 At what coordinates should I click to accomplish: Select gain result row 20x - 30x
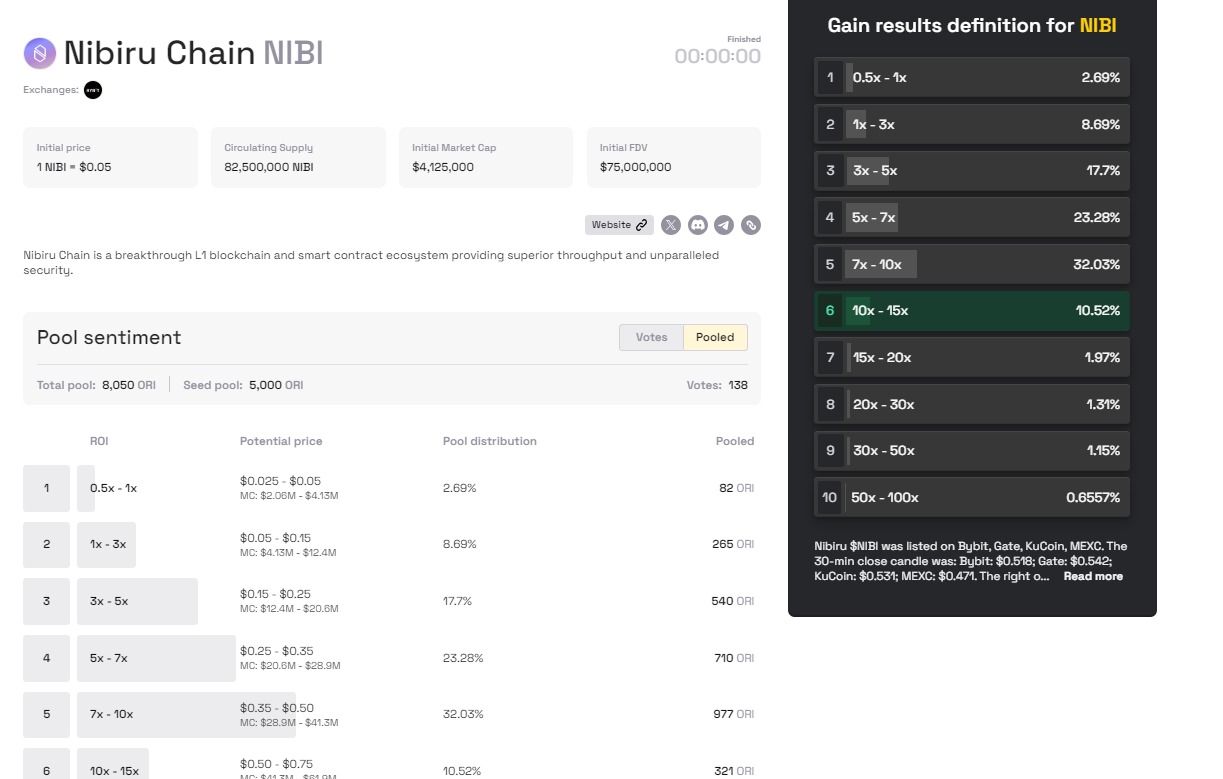click(972, 404)
